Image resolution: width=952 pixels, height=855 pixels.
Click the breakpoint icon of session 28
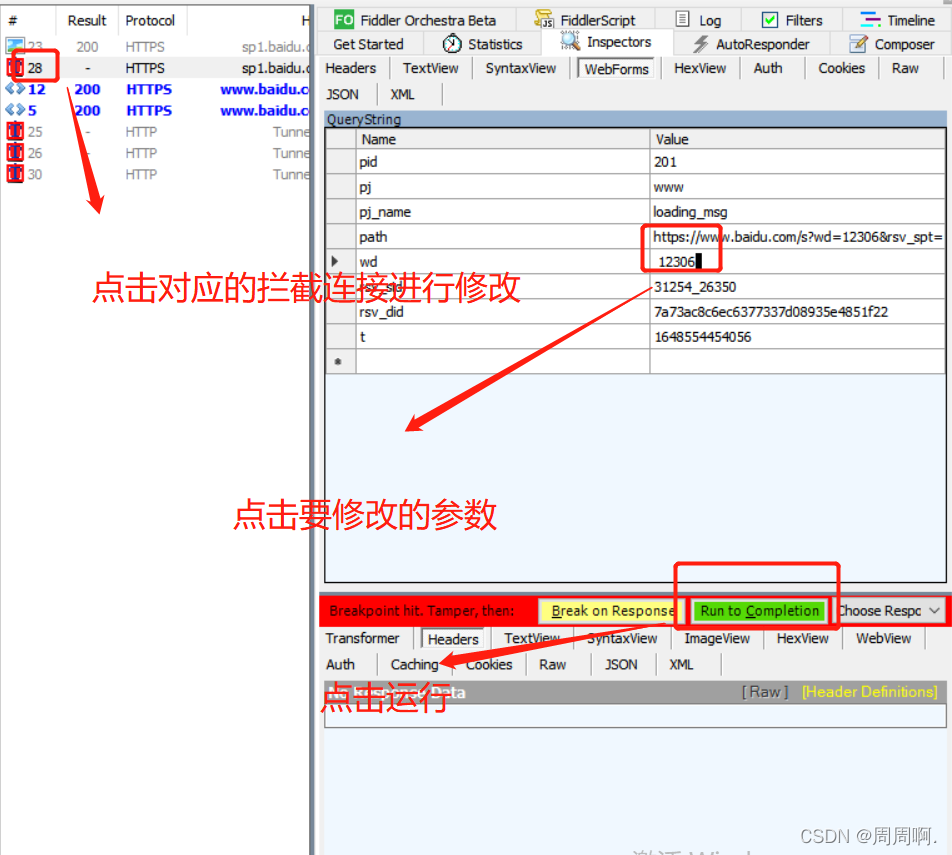(x=15, y=67)
